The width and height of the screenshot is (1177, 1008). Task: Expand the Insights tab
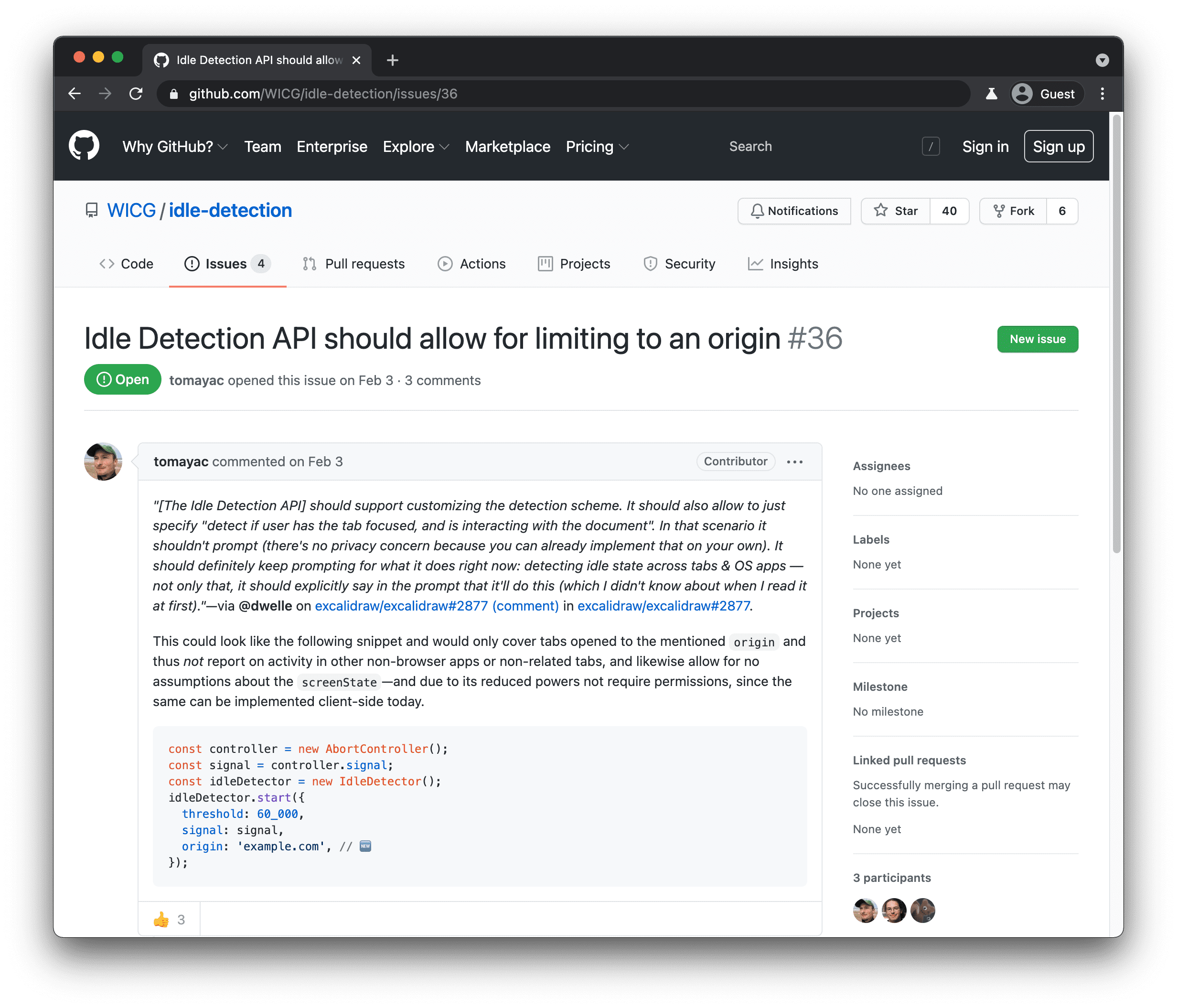coord(794,264)
